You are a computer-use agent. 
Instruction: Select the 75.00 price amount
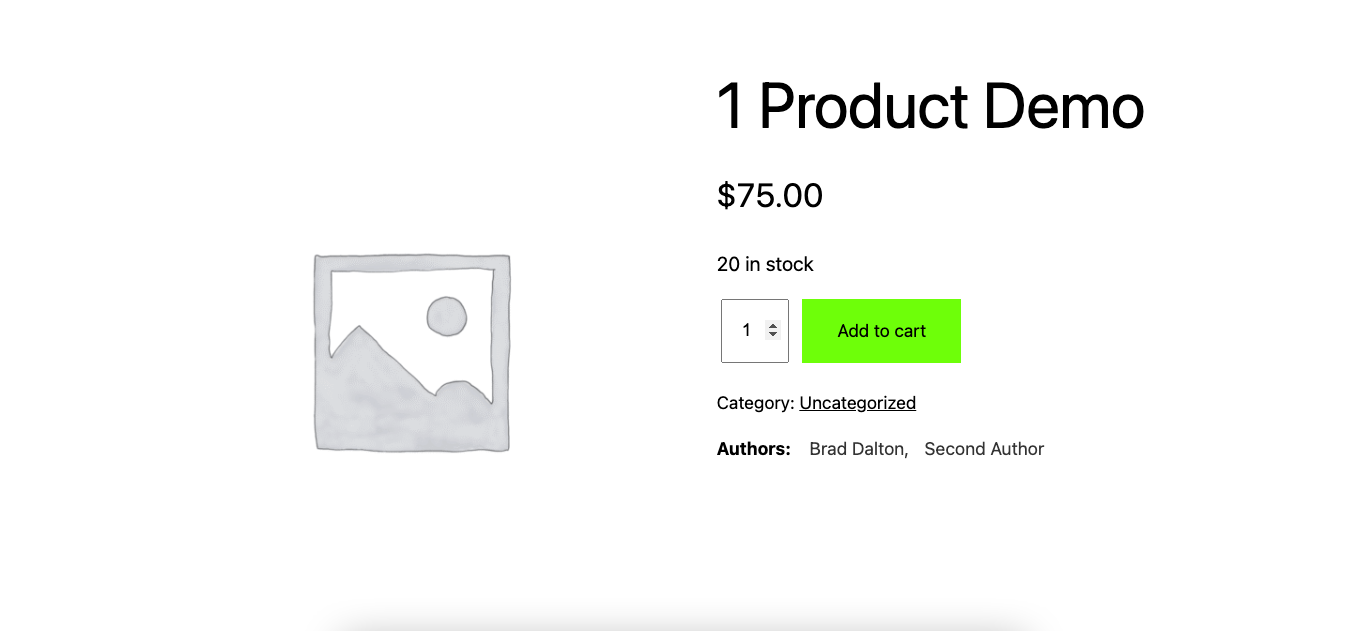[779, 196]
